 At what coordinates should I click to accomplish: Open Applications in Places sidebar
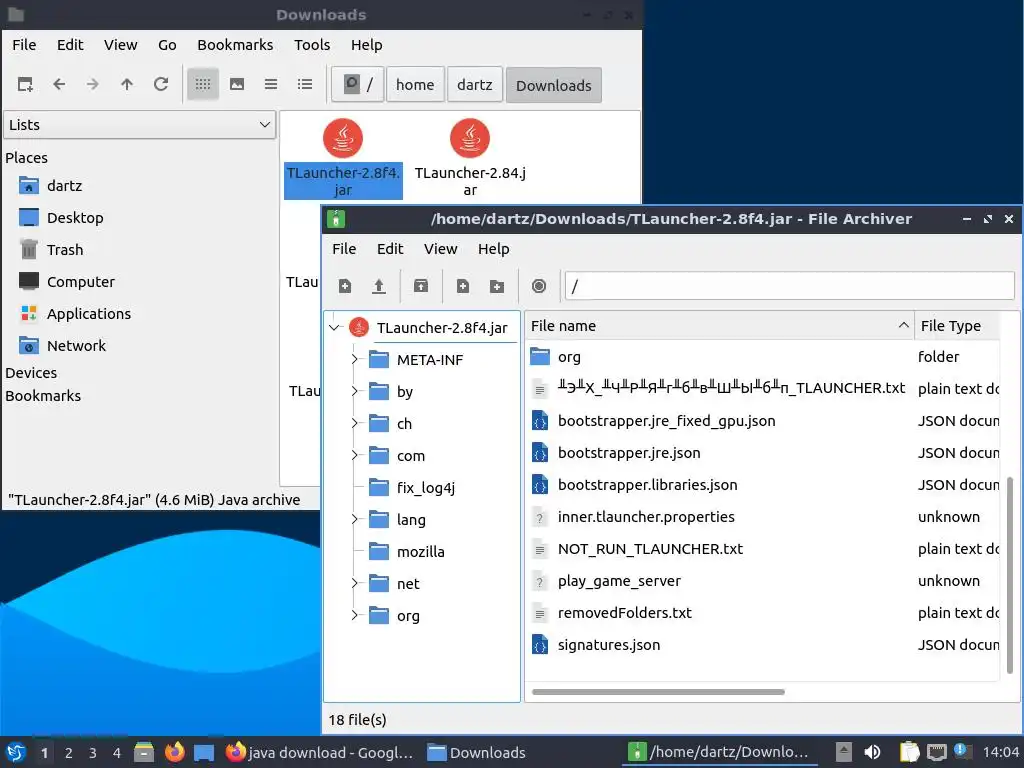[x=75, y=314]
